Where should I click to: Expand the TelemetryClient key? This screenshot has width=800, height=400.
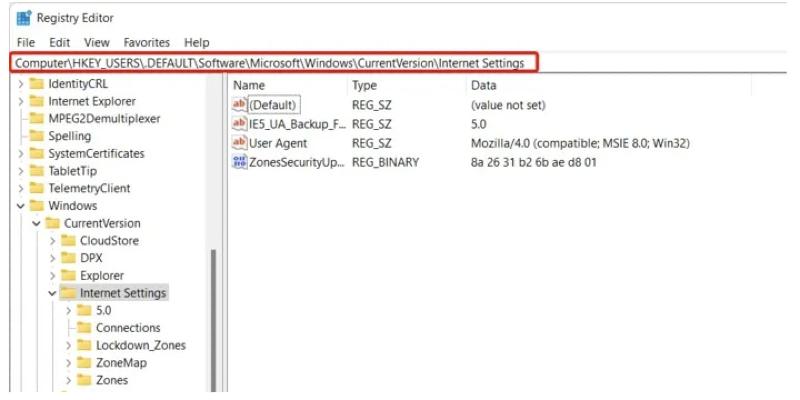tap(21, 188)
